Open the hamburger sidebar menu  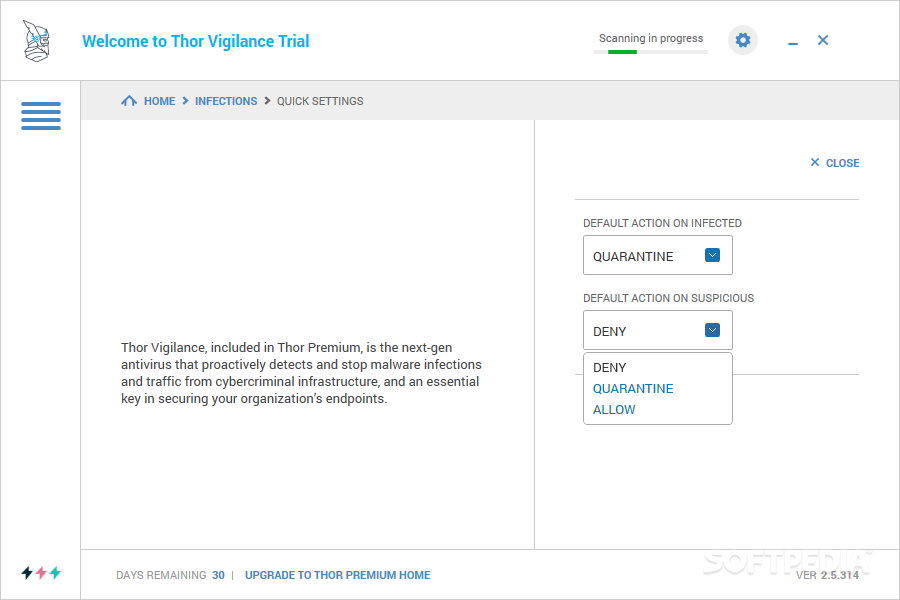pyautogui.click(x=41, y=116)
